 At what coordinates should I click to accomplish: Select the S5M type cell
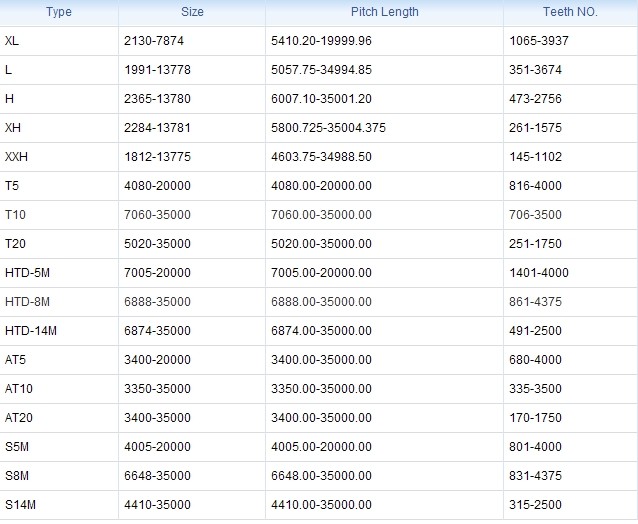[17, 447]
